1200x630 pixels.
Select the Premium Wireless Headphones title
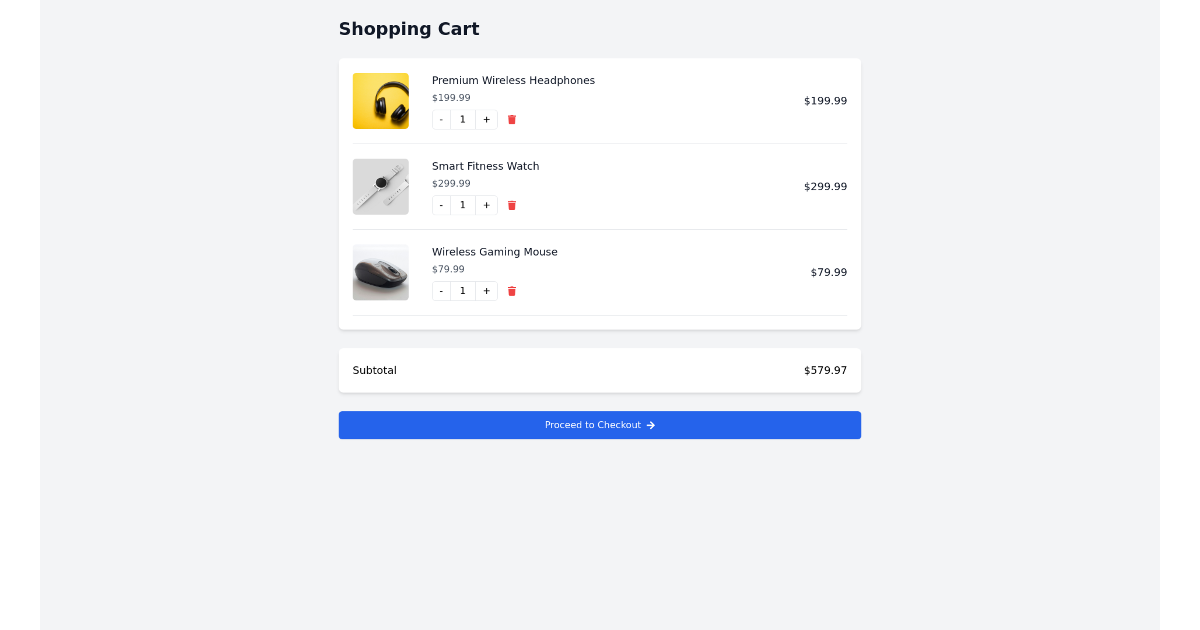point(513,80)
